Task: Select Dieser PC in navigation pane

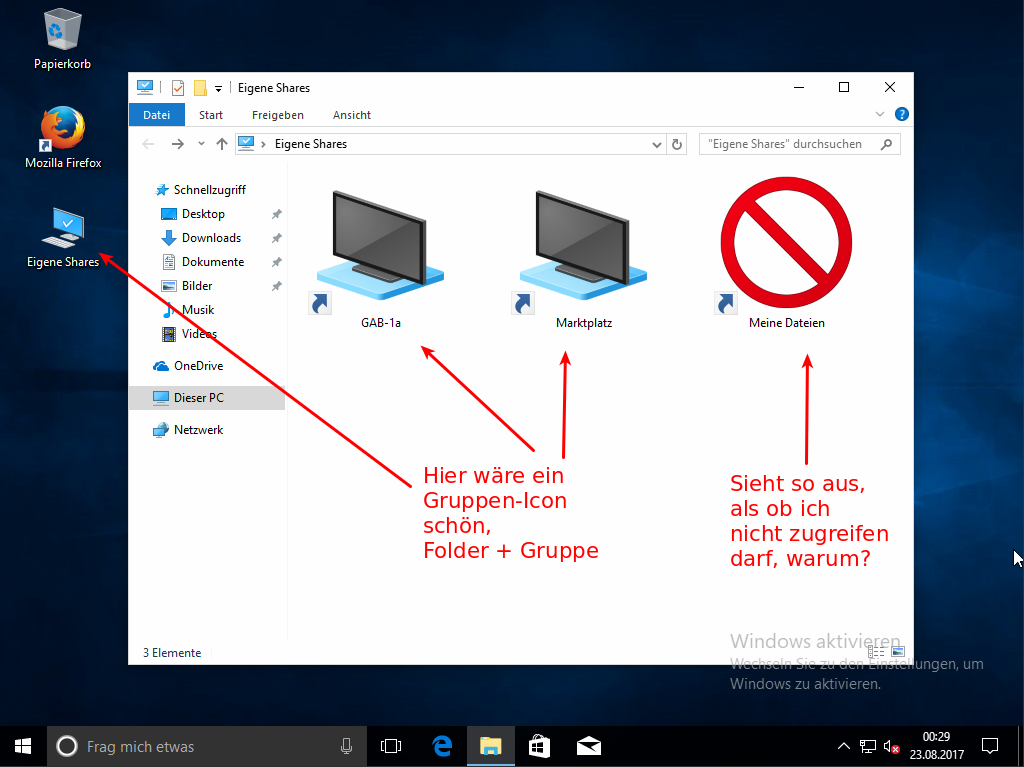Action: pos(198,398)
